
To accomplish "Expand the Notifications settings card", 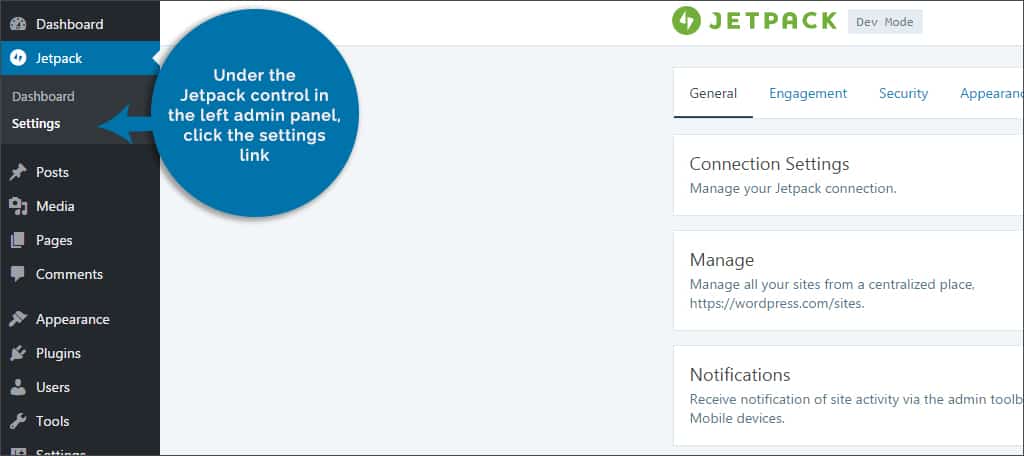I will [848, 395].
